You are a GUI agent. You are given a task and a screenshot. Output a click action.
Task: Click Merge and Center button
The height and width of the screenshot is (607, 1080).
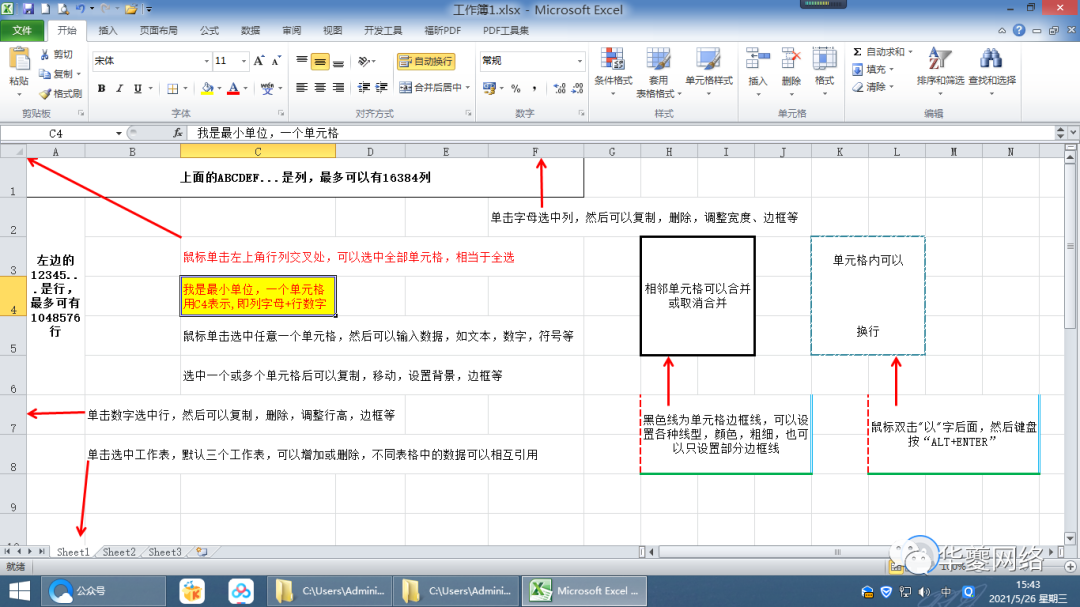click(430, 88)
